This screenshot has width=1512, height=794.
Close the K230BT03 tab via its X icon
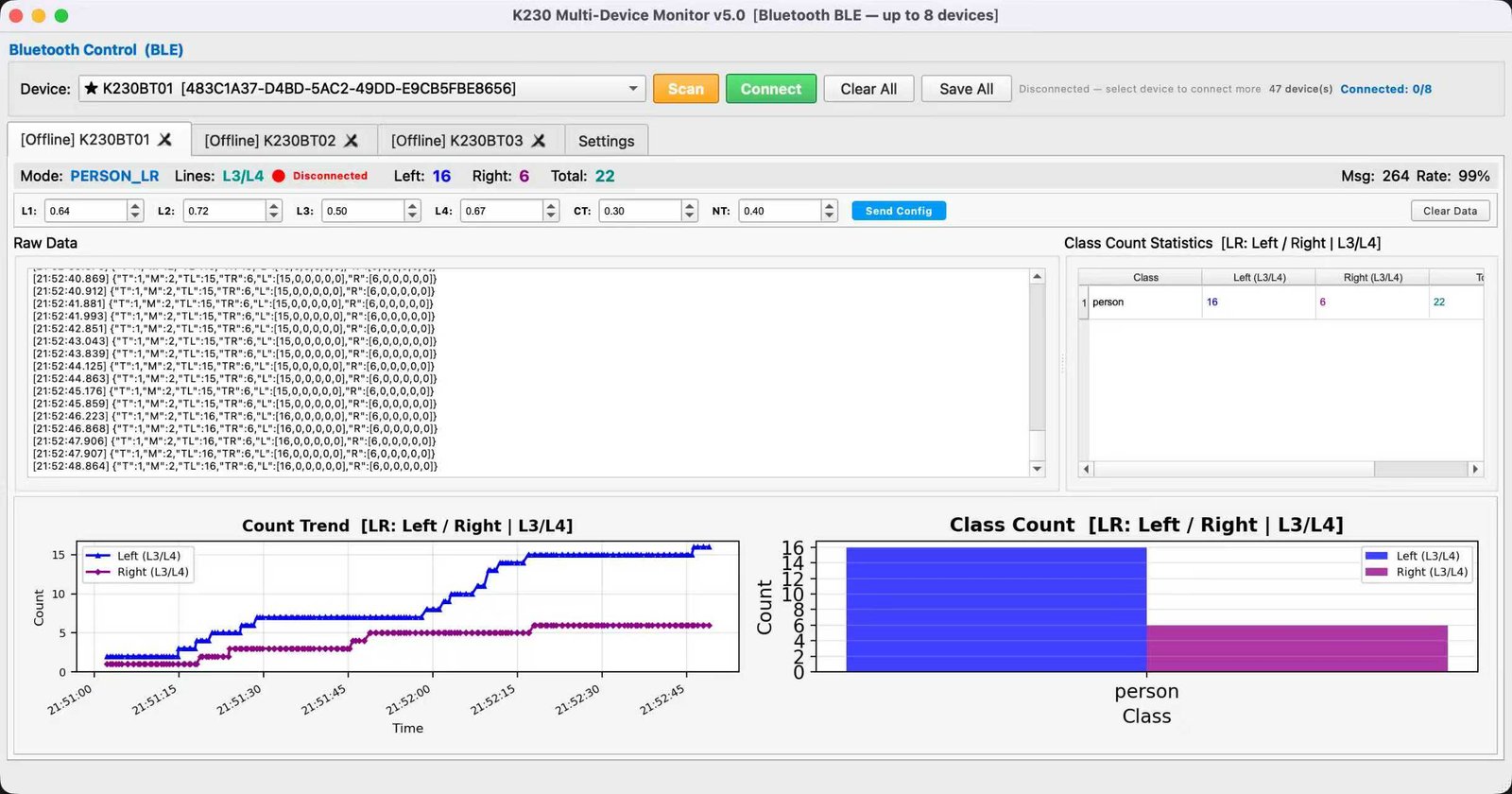pyautogui.click(x=539, y=141)
